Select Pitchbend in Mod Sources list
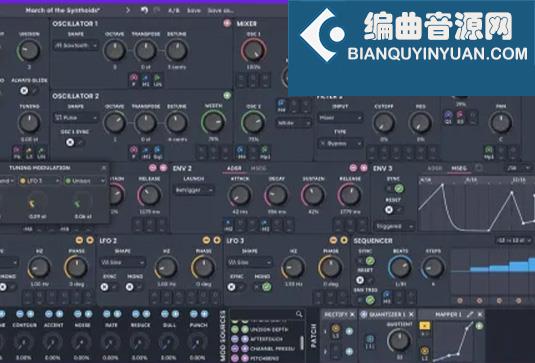Viewport: 535px width, 363px height. coord(265,358)
